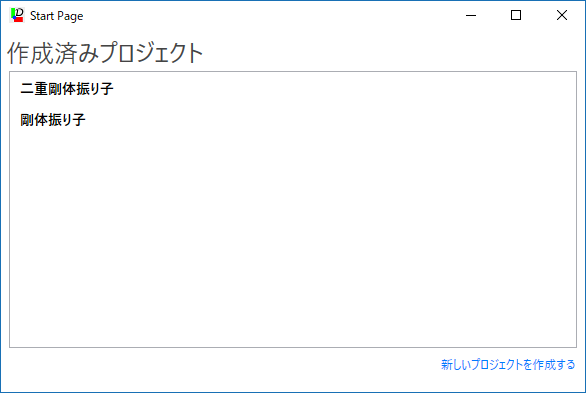This screenshot has height=393, width=586.
Task: Click the Start Page title text
Action: point(56,16)
